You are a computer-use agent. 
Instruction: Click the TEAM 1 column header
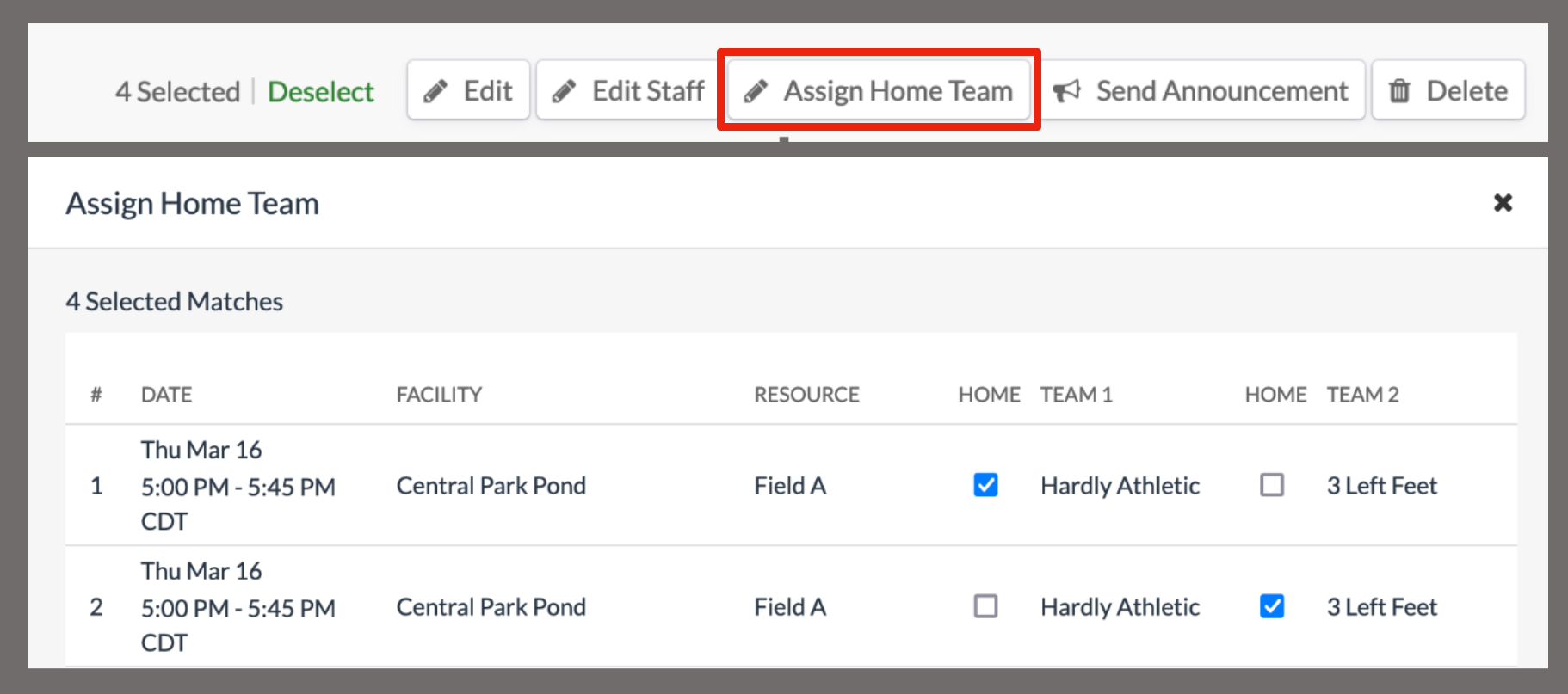tap(1076, 395)
